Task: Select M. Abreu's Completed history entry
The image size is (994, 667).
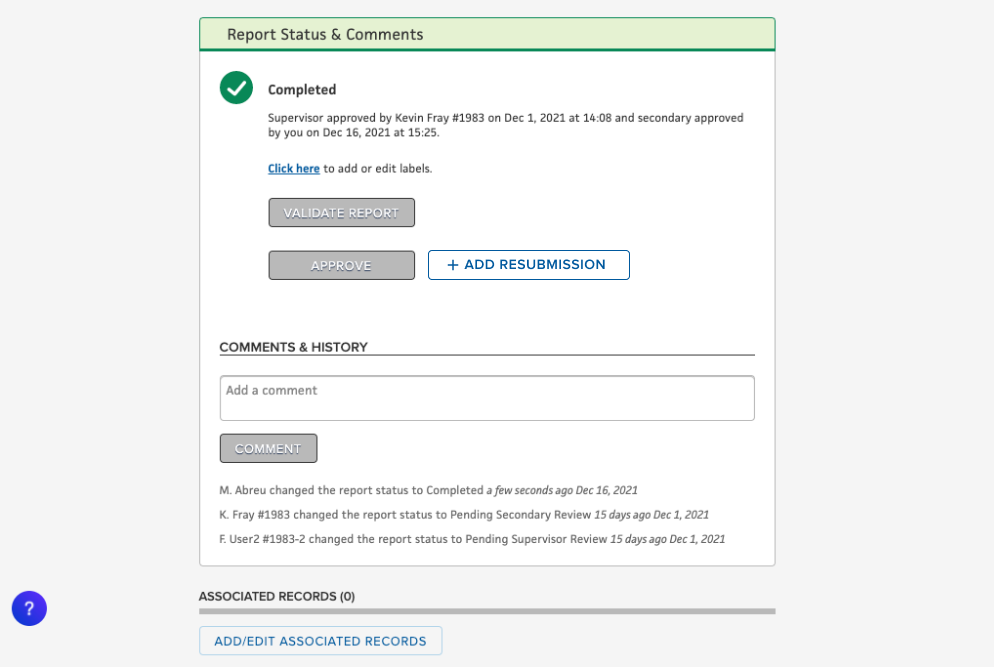Action: (428, 491)
